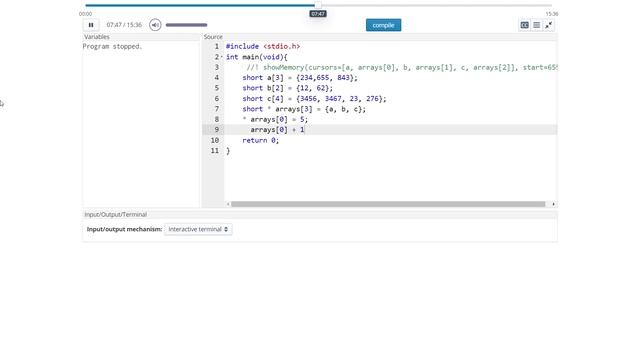
Task: Pause the playback
Action: [x=91, y=25]
